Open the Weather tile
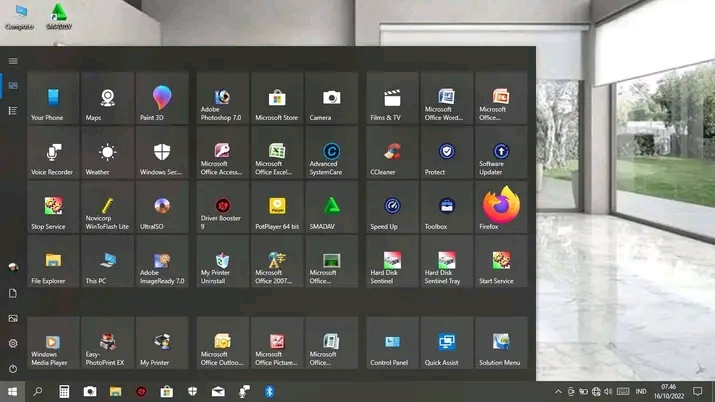This screenshot has height=402, width=715. coord(107,153)
